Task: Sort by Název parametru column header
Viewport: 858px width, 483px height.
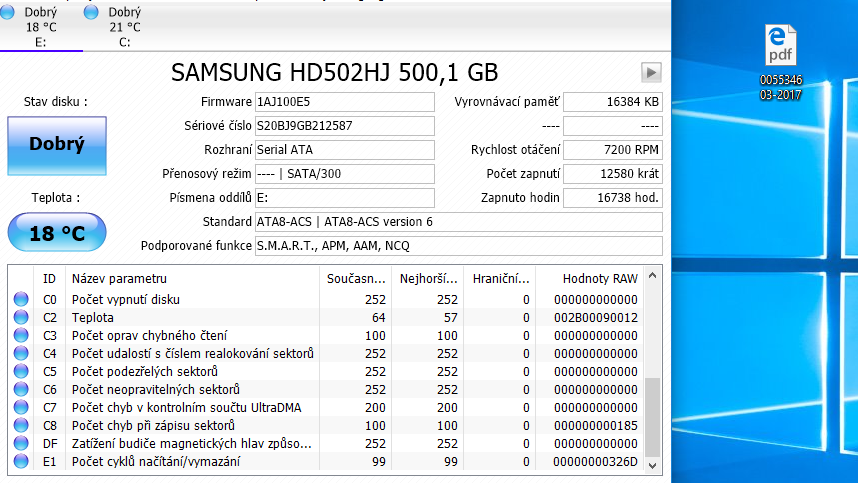Action: click(x=192, y=278)
